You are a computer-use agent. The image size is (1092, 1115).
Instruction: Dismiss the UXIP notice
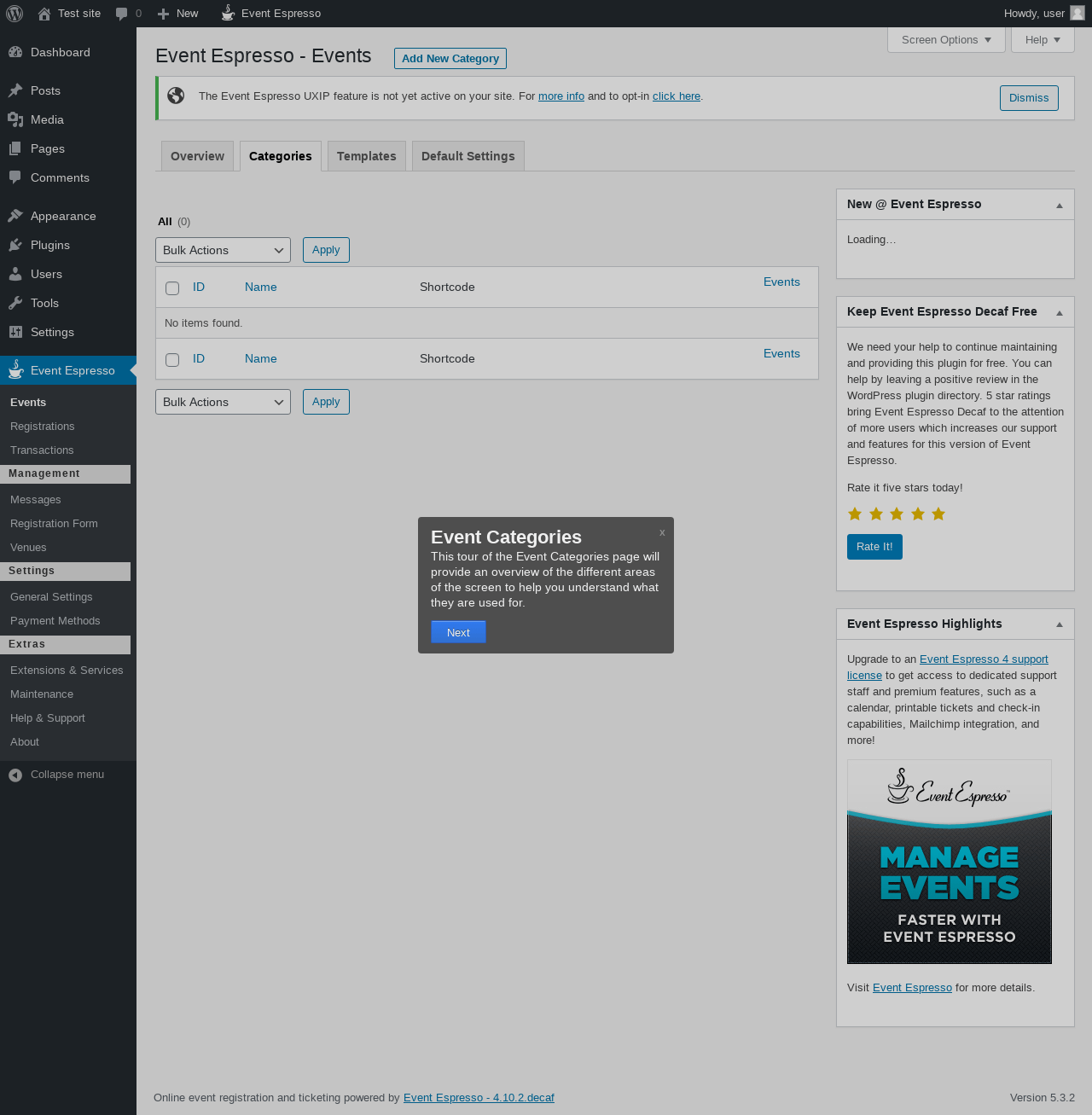[1029, 98]
